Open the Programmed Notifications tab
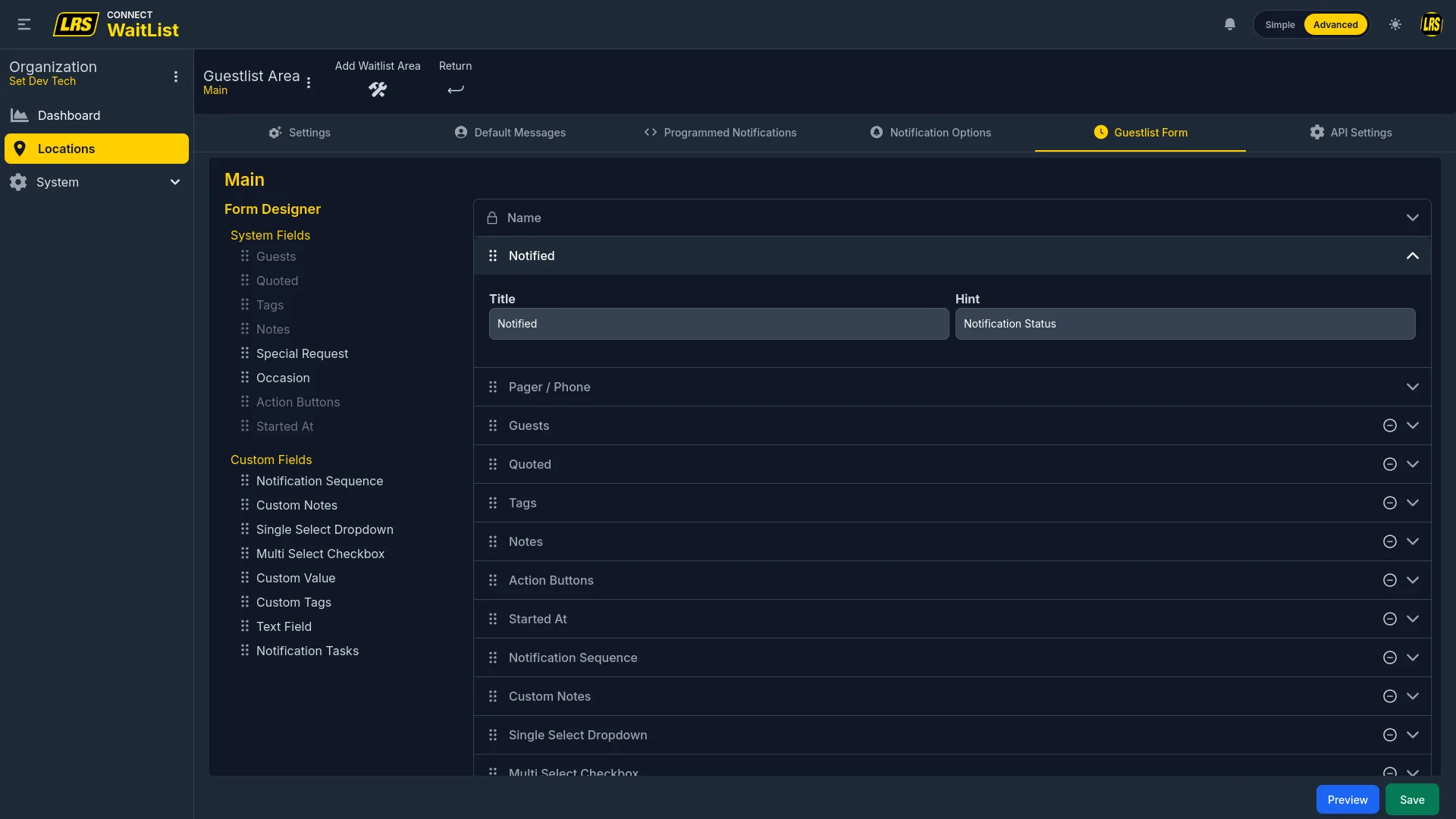1456x819 pixels. pyautogui.click(x=720, y=133)
